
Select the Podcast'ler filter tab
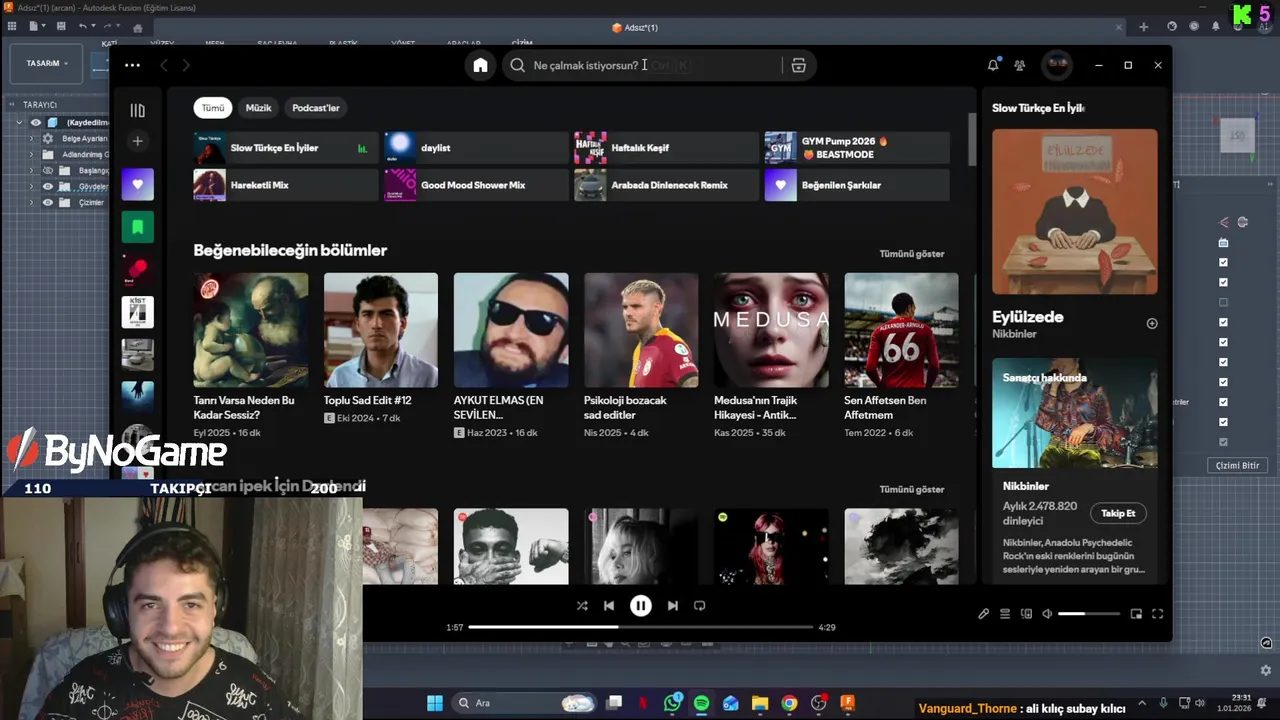pos(316,108)
